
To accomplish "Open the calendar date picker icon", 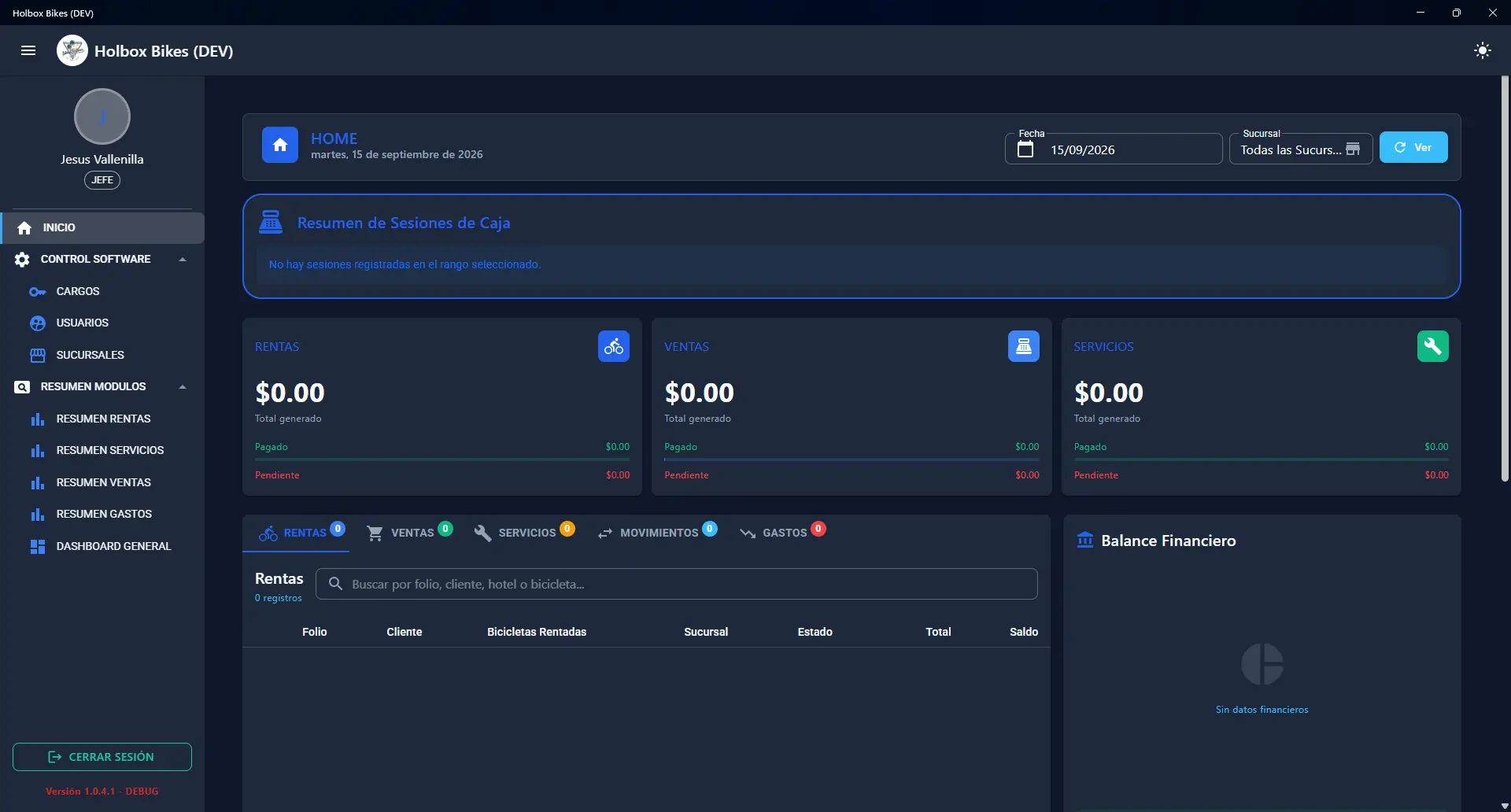I will (x=1025, y=149).
